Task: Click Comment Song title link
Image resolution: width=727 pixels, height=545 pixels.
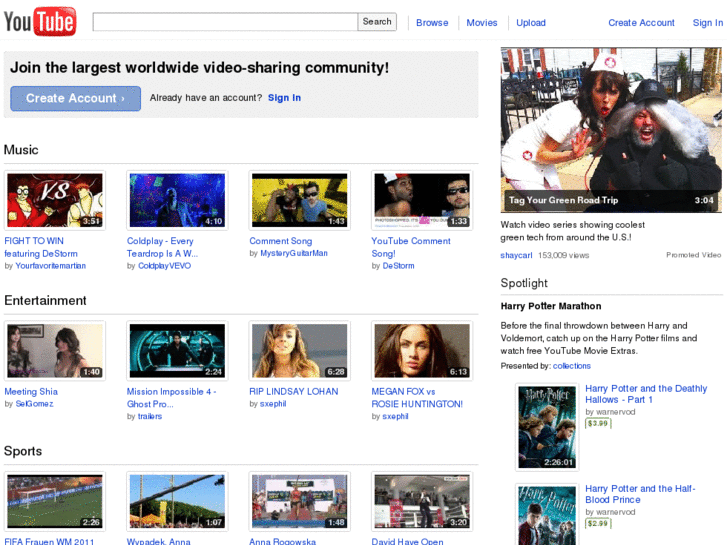Action: [x=281, y=241]
